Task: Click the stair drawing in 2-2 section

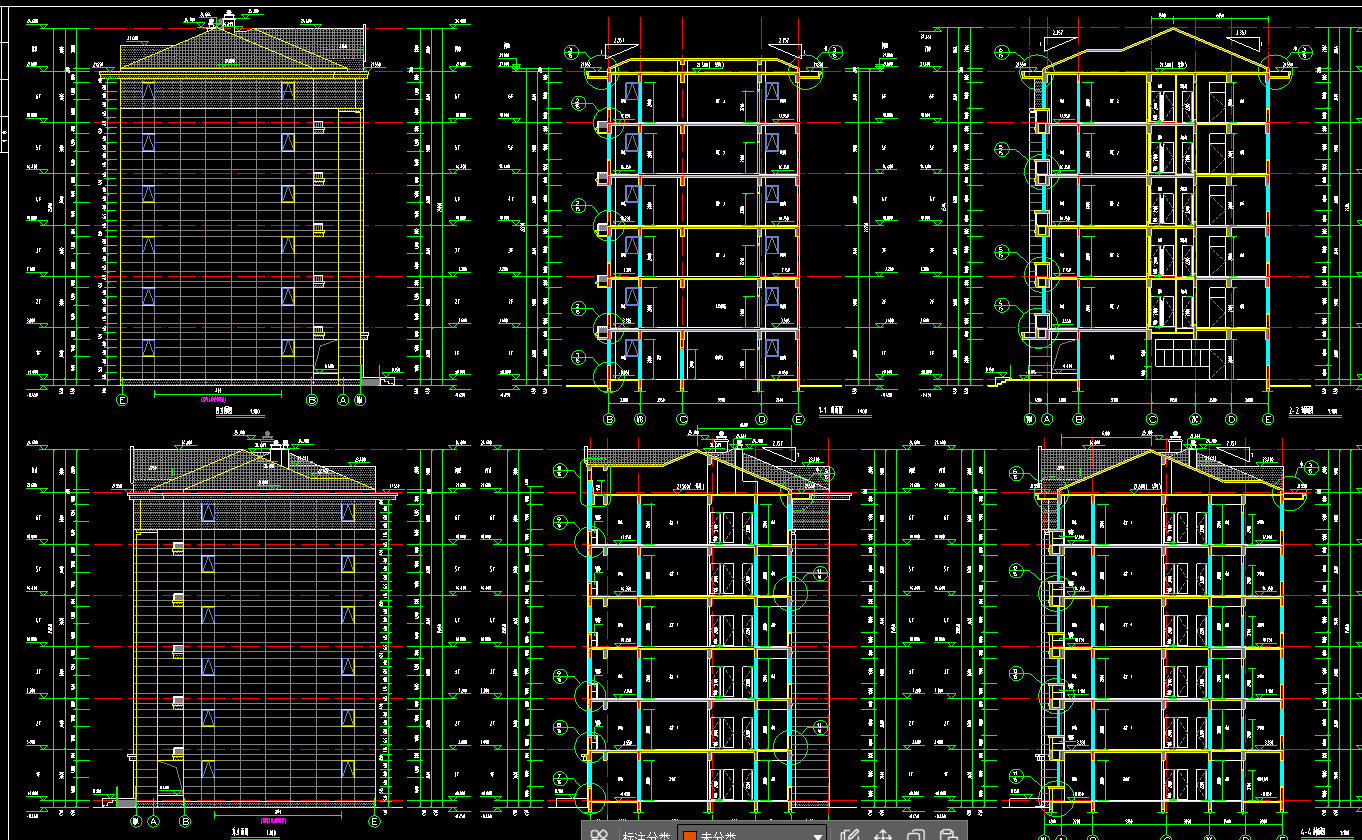Action: click(1181, 353)
